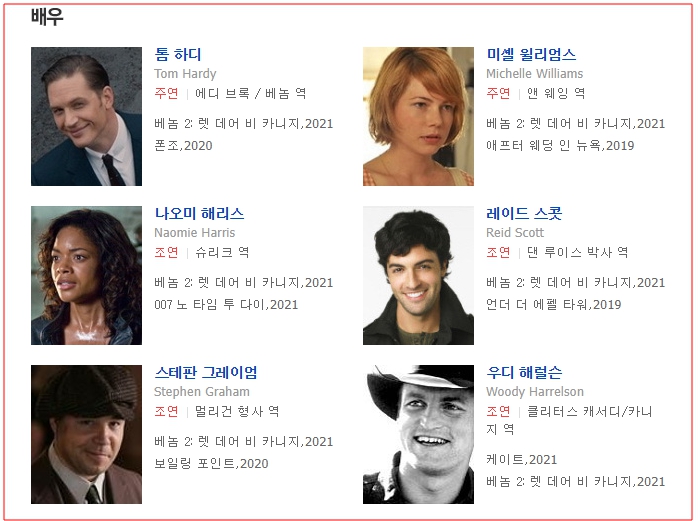Open the 미셸 윌리엄스 name link
The image size is (700, 521).
531,54
